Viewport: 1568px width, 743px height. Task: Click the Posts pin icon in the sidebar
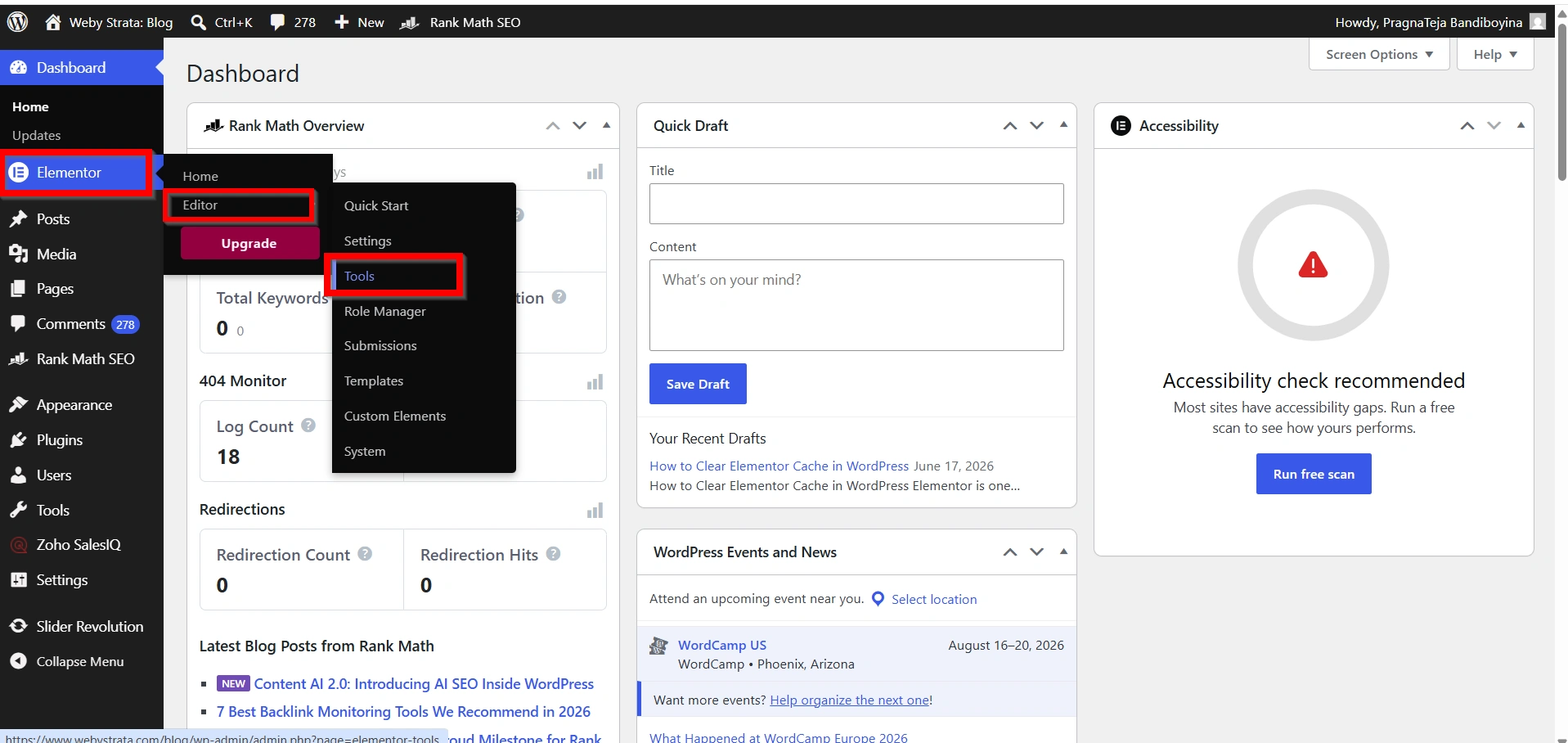pos(18,219)
